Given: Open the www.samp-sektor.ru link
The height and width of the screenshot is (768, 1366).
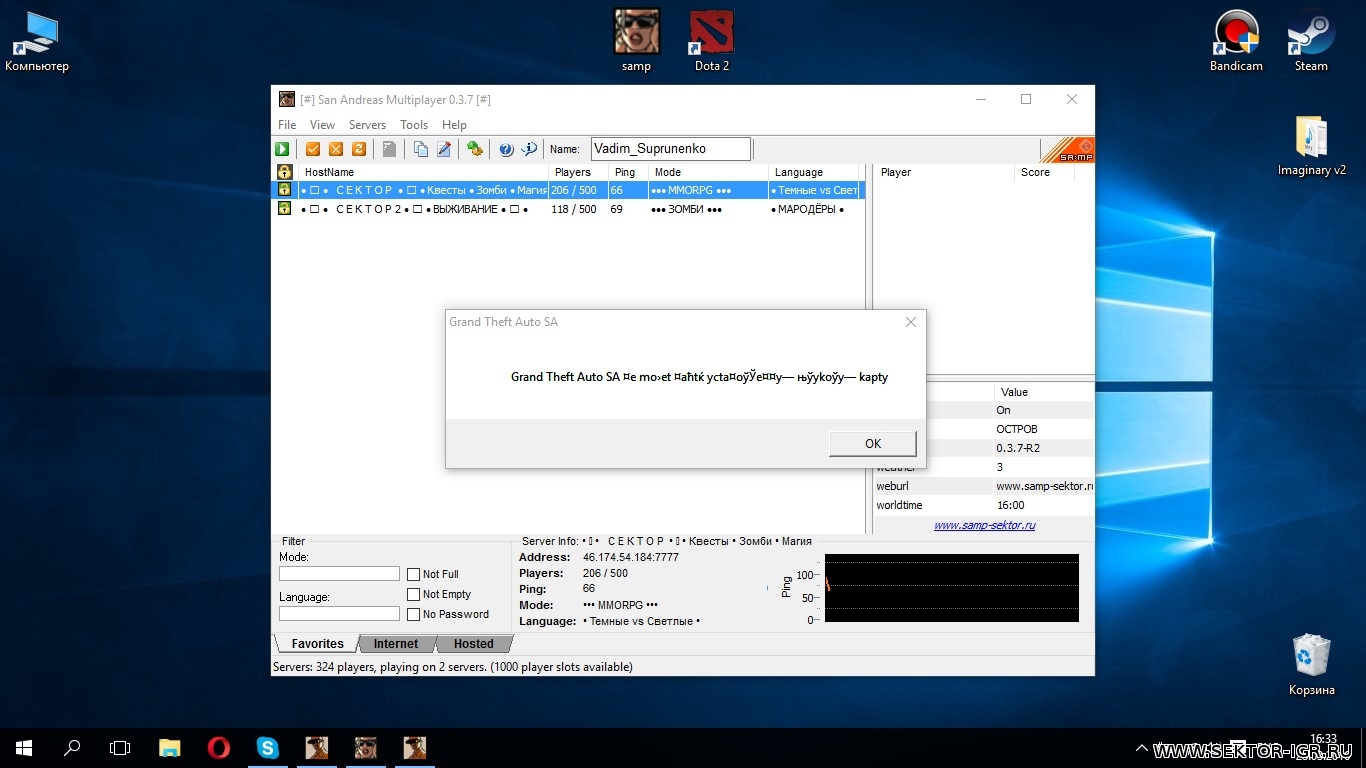Looking at the screenshot, I should click(985, 525).
